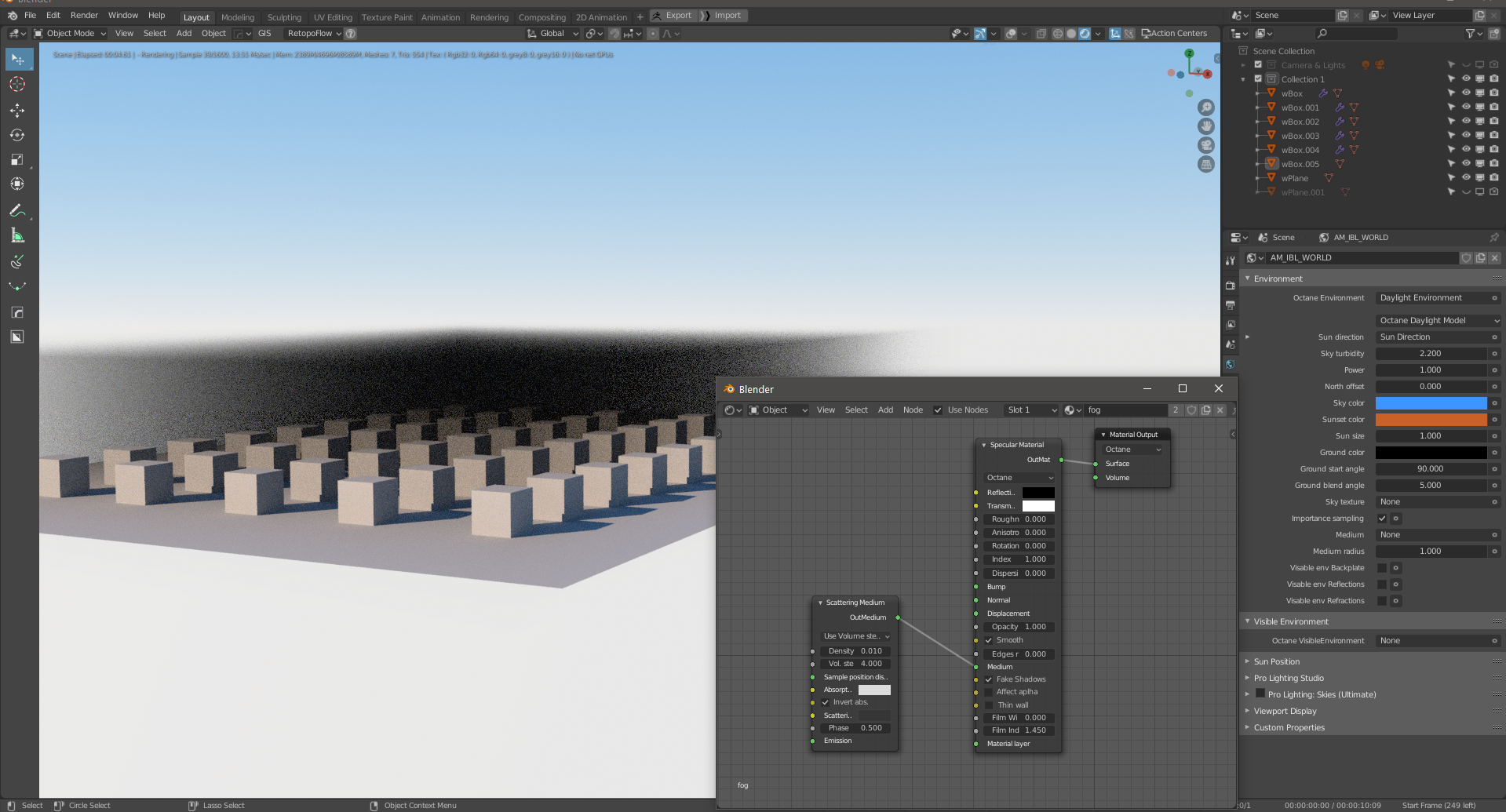This screenshot has width=1506, height=812.
Task: Click the Action Centers button
Action: [x=1174, y=34]
